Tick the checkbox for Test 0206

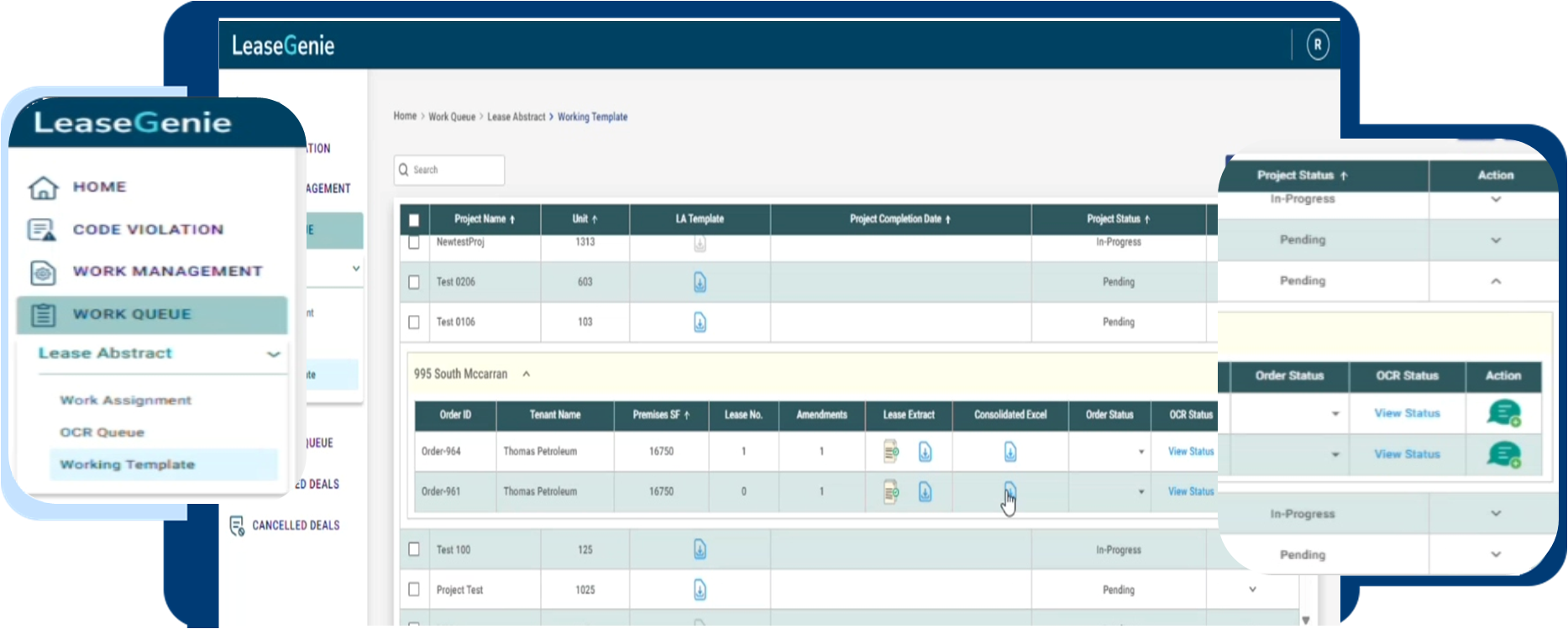click(414, 282)
